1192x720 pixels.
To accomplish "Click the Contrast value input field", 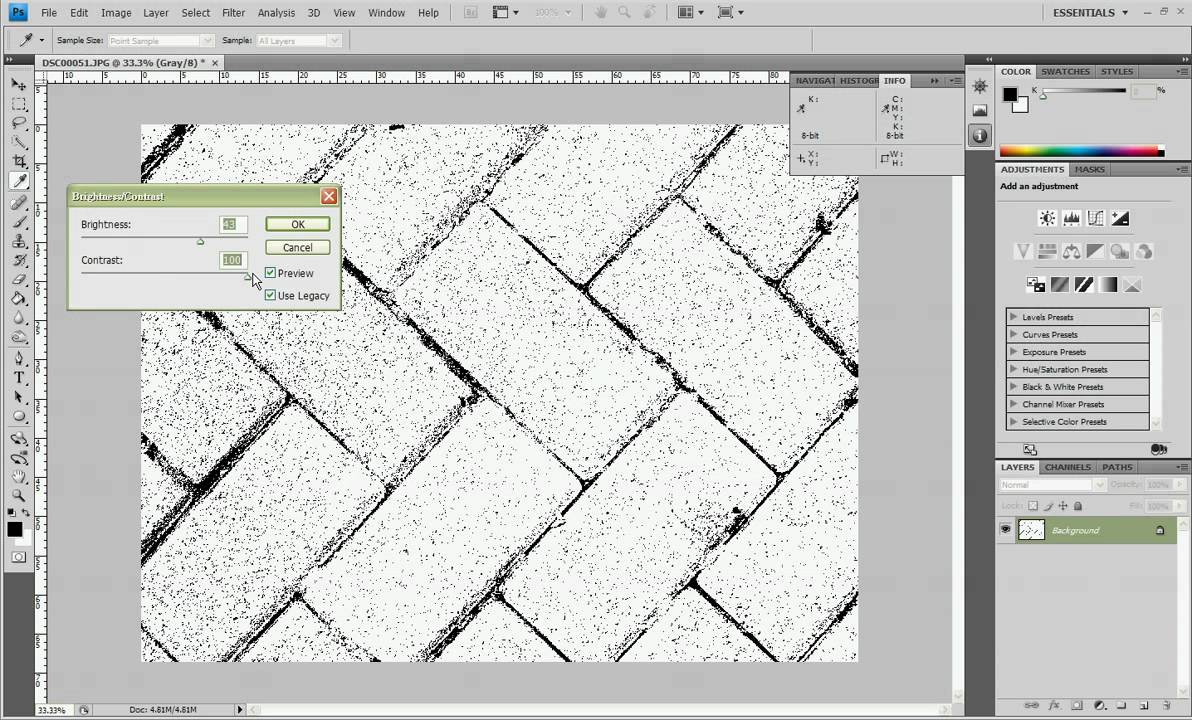I will (x=232, y=260).
